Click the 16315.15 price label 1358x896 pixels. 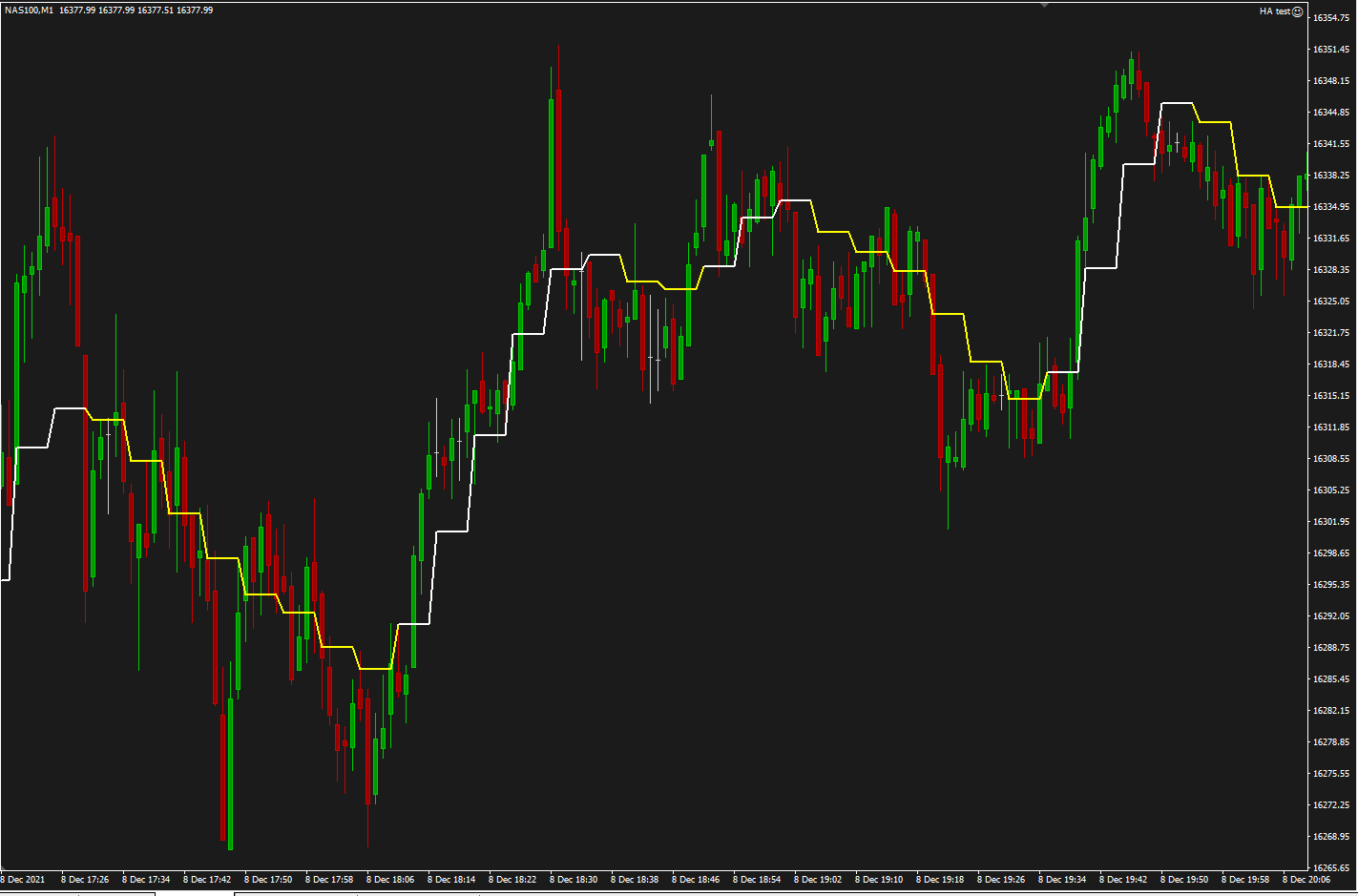(x=1331, y=396)
